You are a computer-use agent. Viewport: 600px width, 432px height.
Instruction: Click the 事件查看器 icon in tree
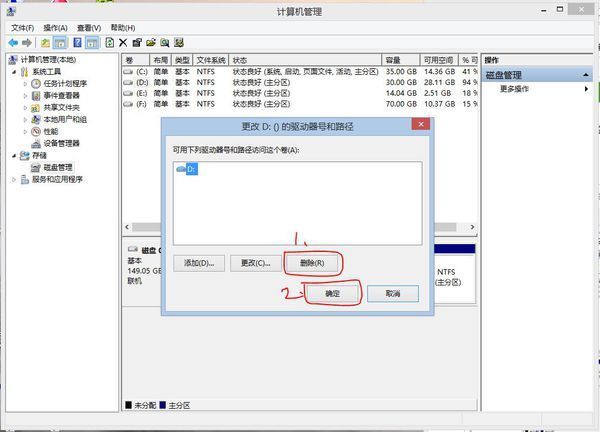[36, 95]
